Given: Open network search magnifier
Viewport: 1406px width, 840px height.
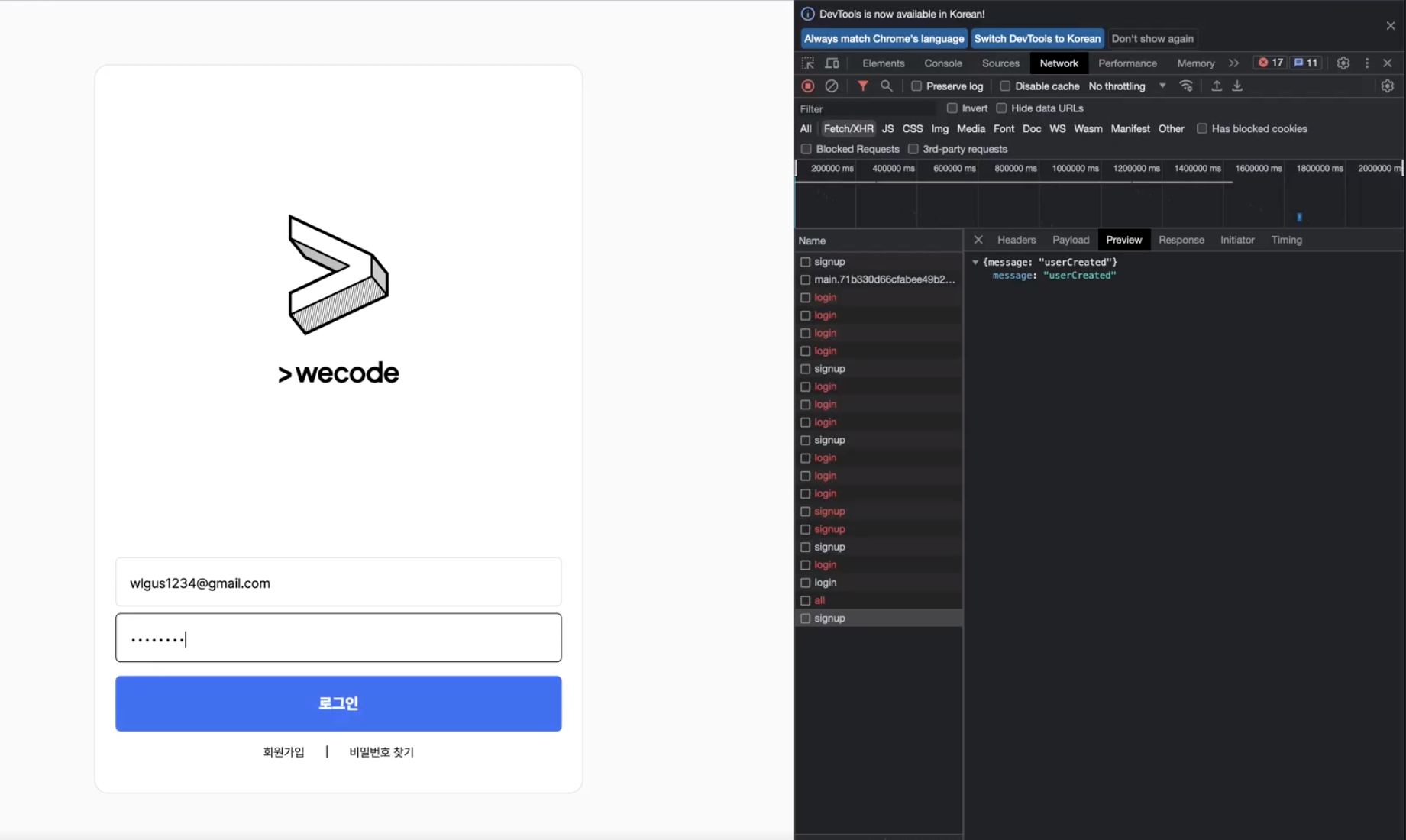Looking at the screenshot, I should coord(887,86).
